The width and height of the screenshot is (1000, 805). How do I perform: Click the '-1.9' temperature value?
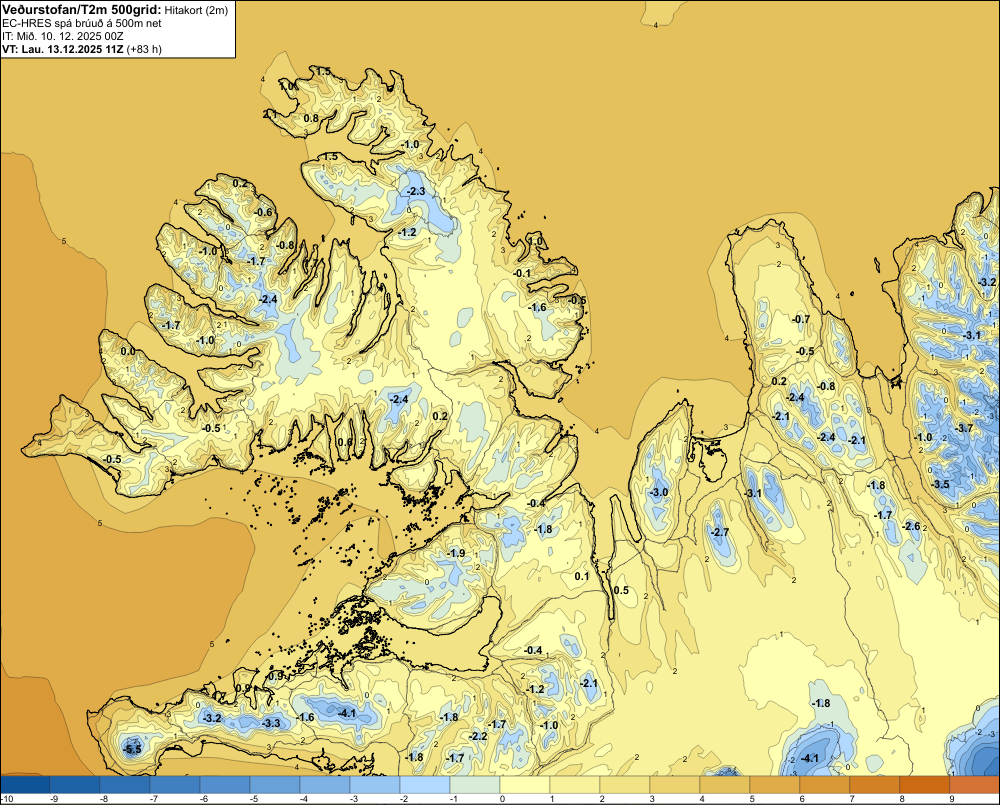[456, 553]
